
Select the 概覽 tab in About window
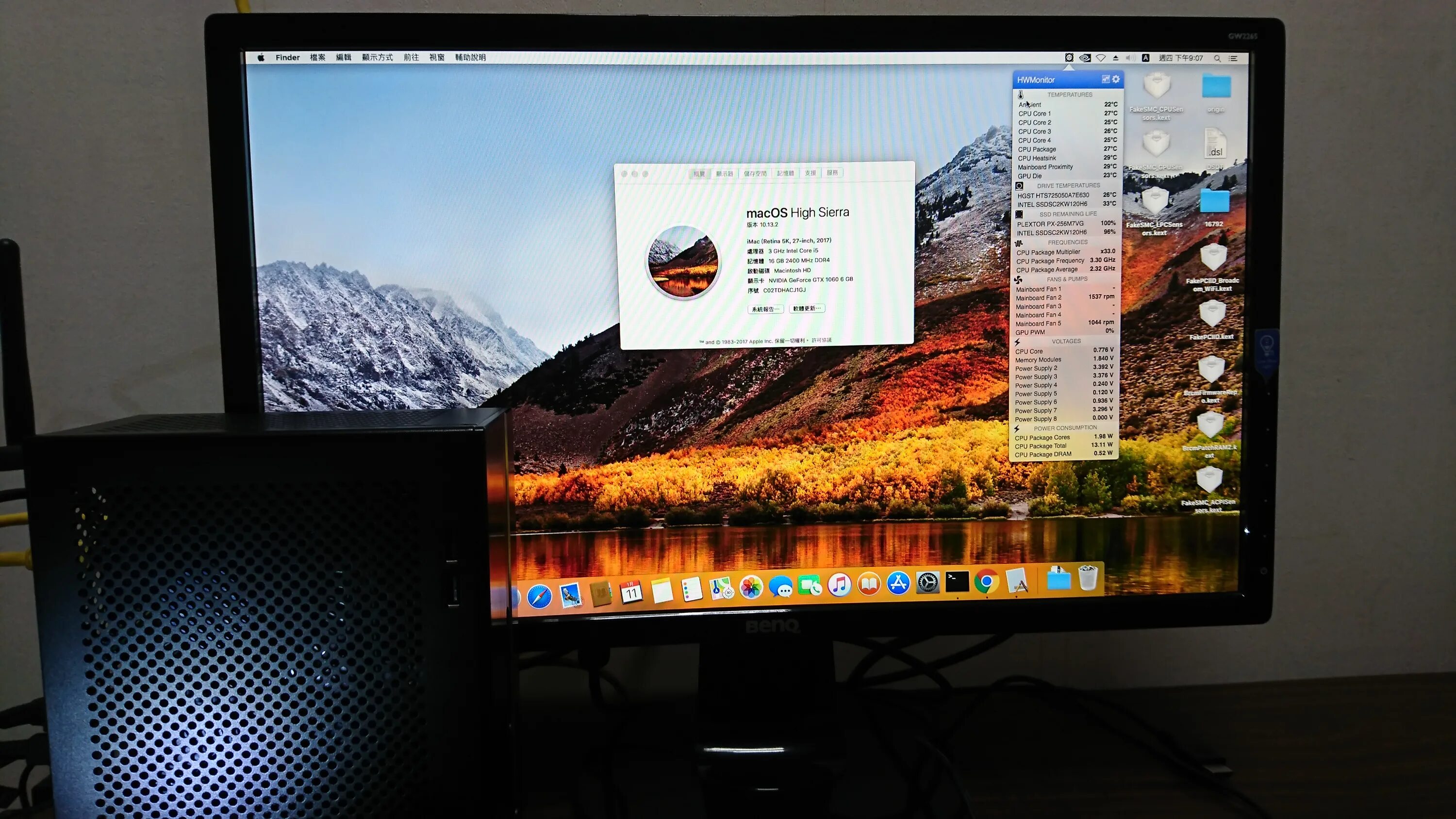coord(700,174)
